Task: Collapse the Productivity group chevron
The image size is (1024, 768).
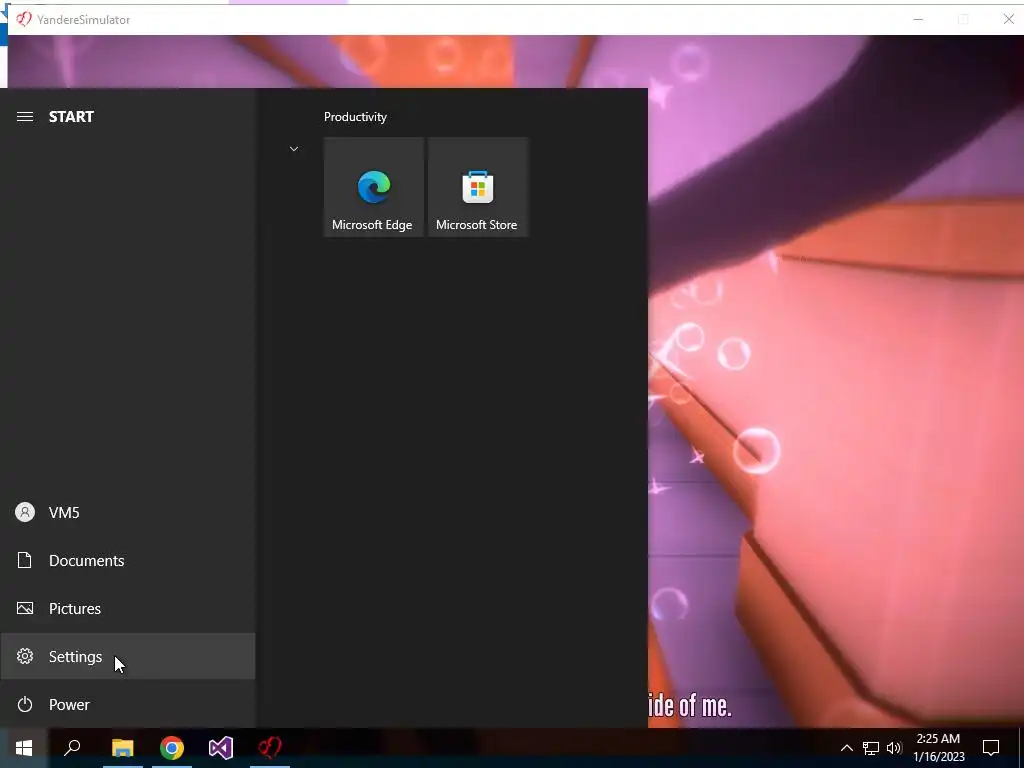Action: point(294,149)
